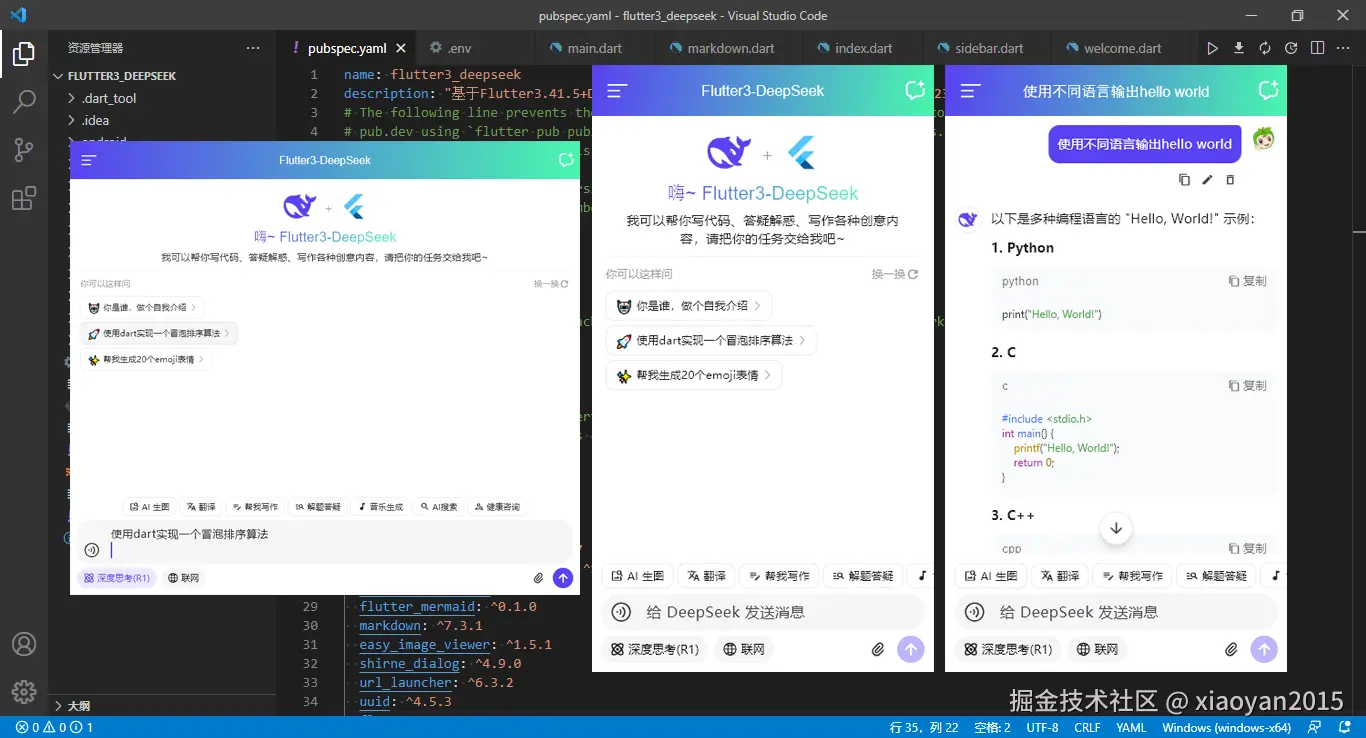This screenshot has width=1366, height=738.
Task: Enable 深度思考(R1) mode in the right chat panel
Action: click(1009, 649)
